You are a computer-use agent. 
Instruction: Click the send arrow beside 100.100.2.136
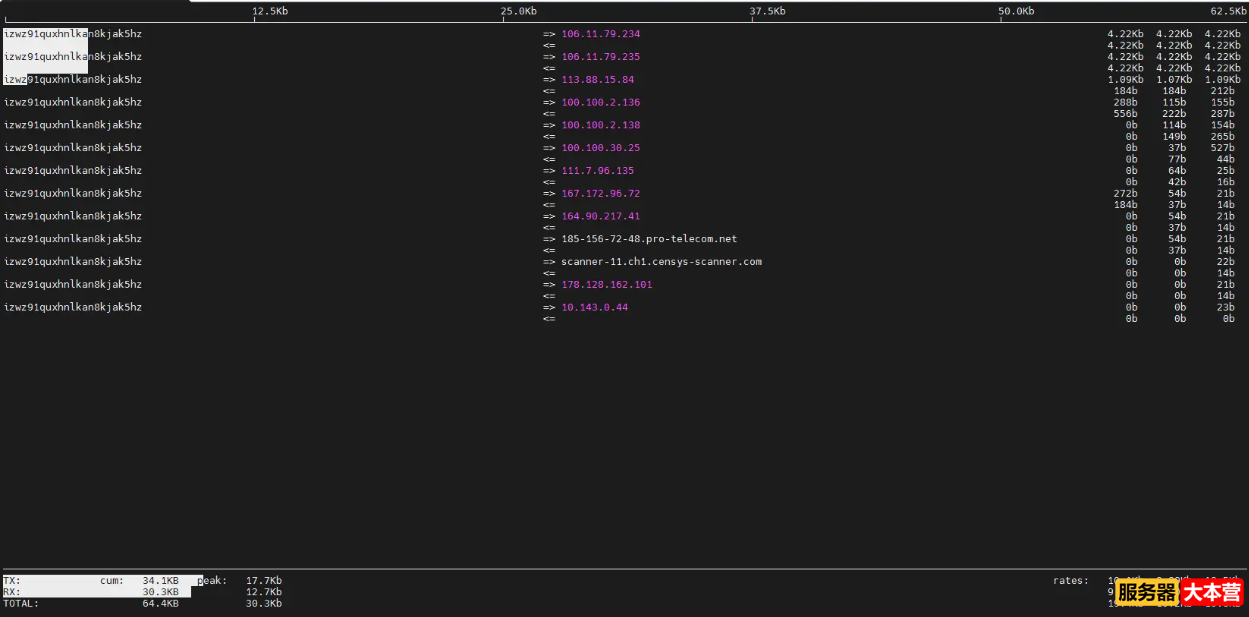[549, 102]
